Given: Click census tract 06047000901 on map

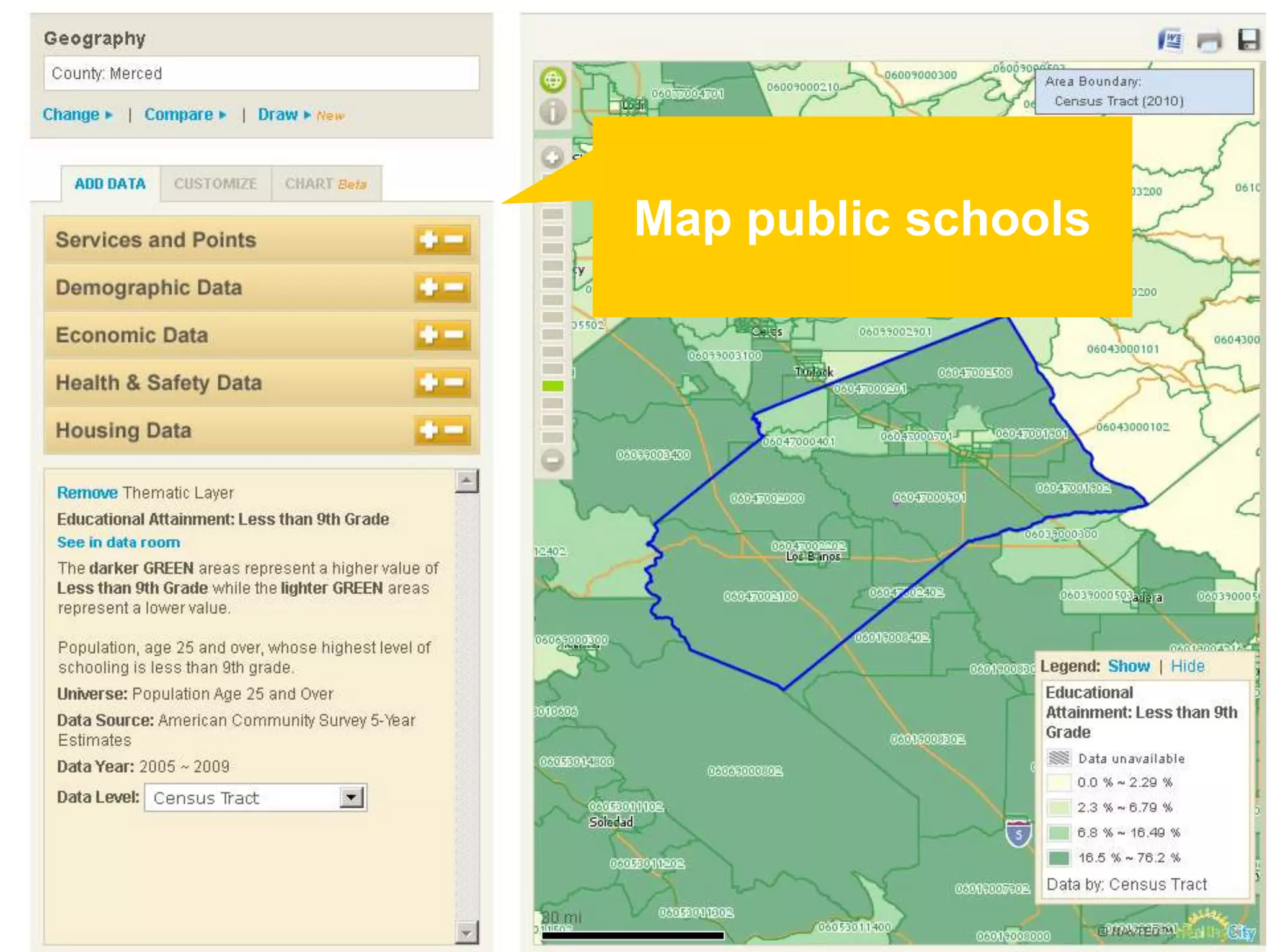Looking at the screenshot, I should coord(929,497).
